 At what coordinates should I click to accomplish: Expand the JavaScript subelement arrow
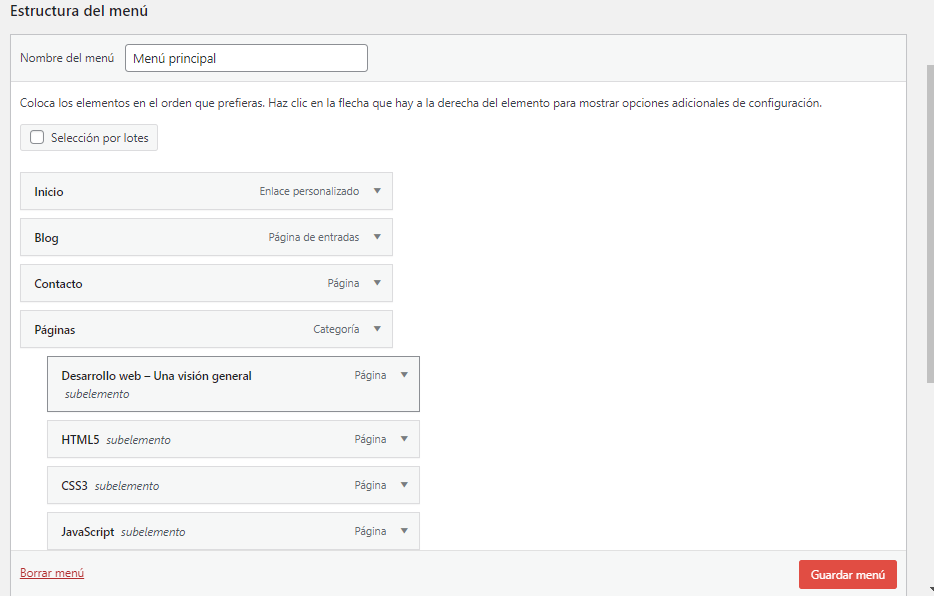click(404, 531)
